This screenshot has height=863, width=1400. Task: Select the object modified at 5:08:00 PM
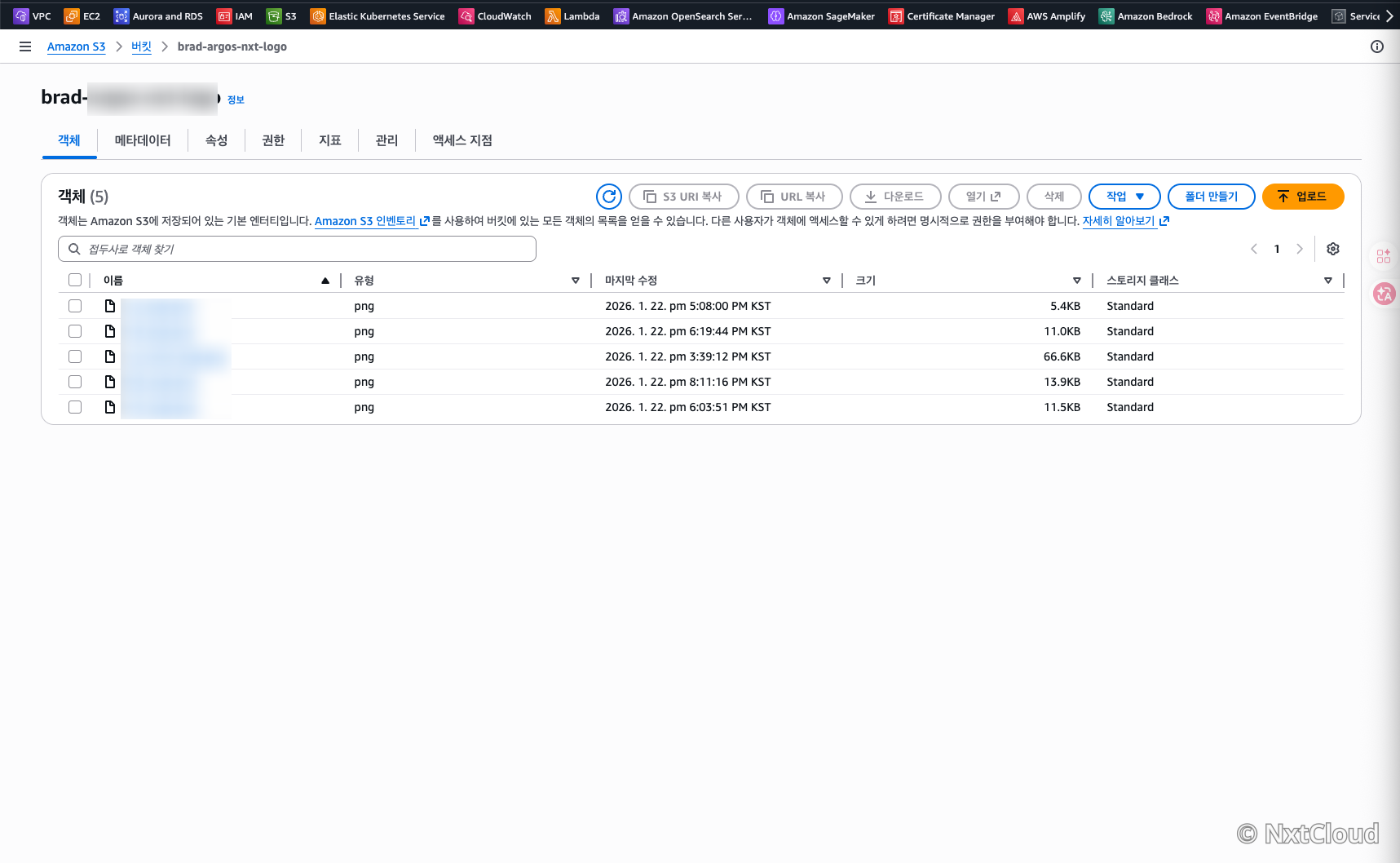75,306
